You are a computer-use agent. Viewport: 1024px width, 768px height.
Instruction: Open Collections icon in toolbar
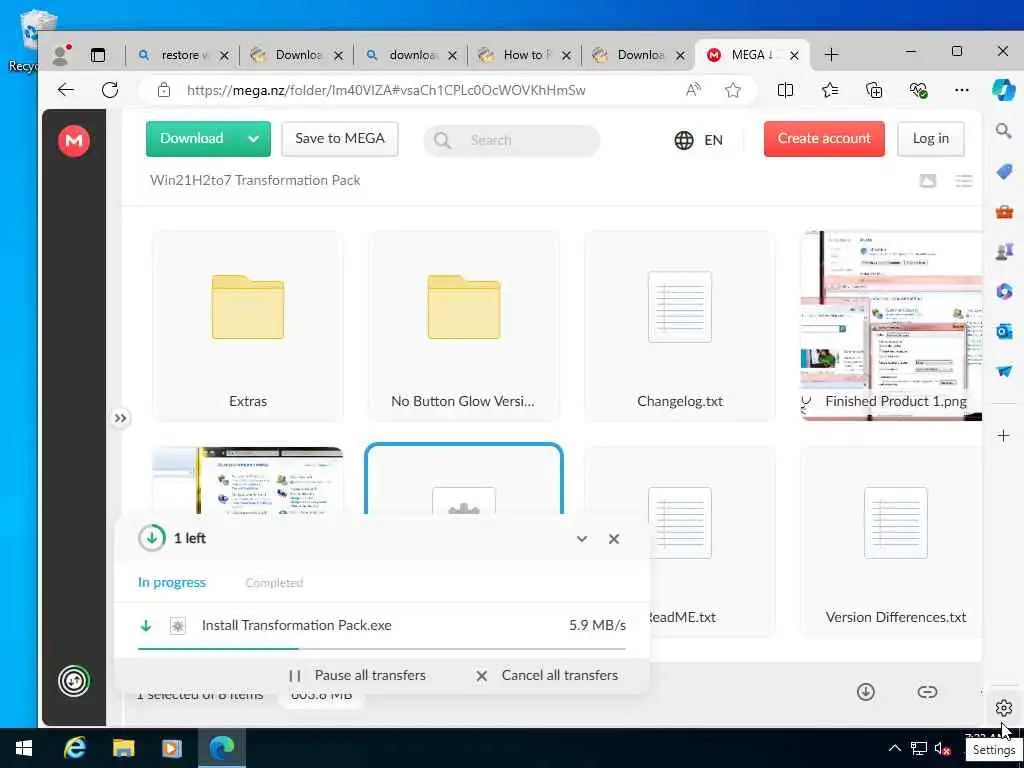(x=874, y=90)
